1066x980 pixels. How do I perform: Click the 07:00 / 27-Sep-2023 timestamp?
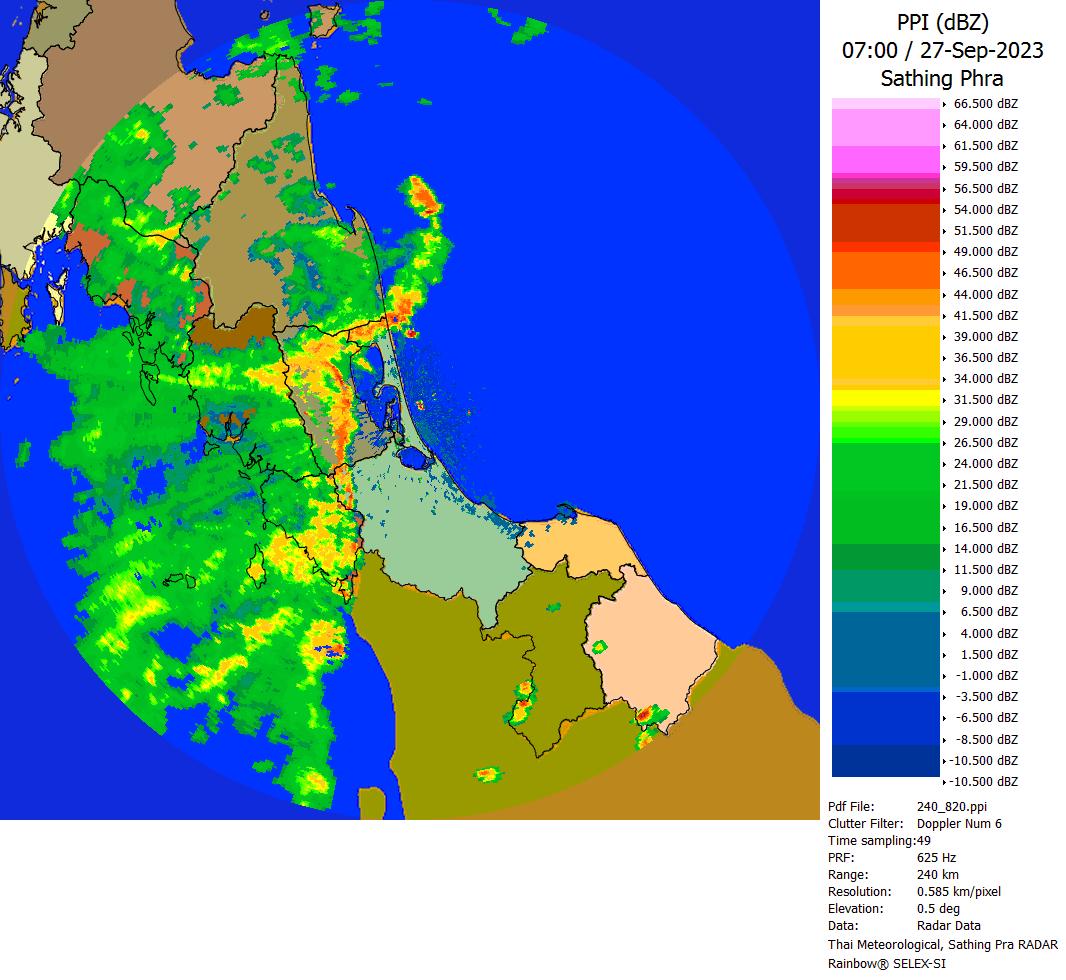pyautogui.click(x=942, y=50)
